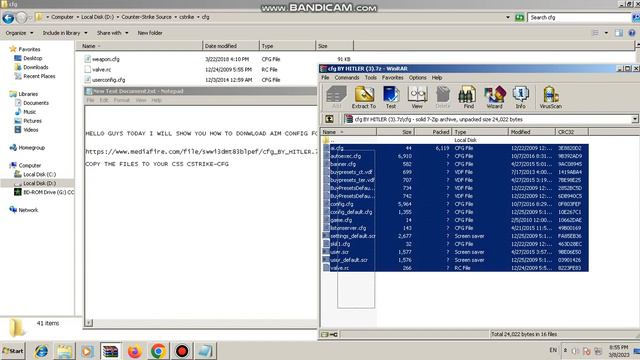Go up one folder in WinRAR
640x360 pixels.
pos(329,119)
